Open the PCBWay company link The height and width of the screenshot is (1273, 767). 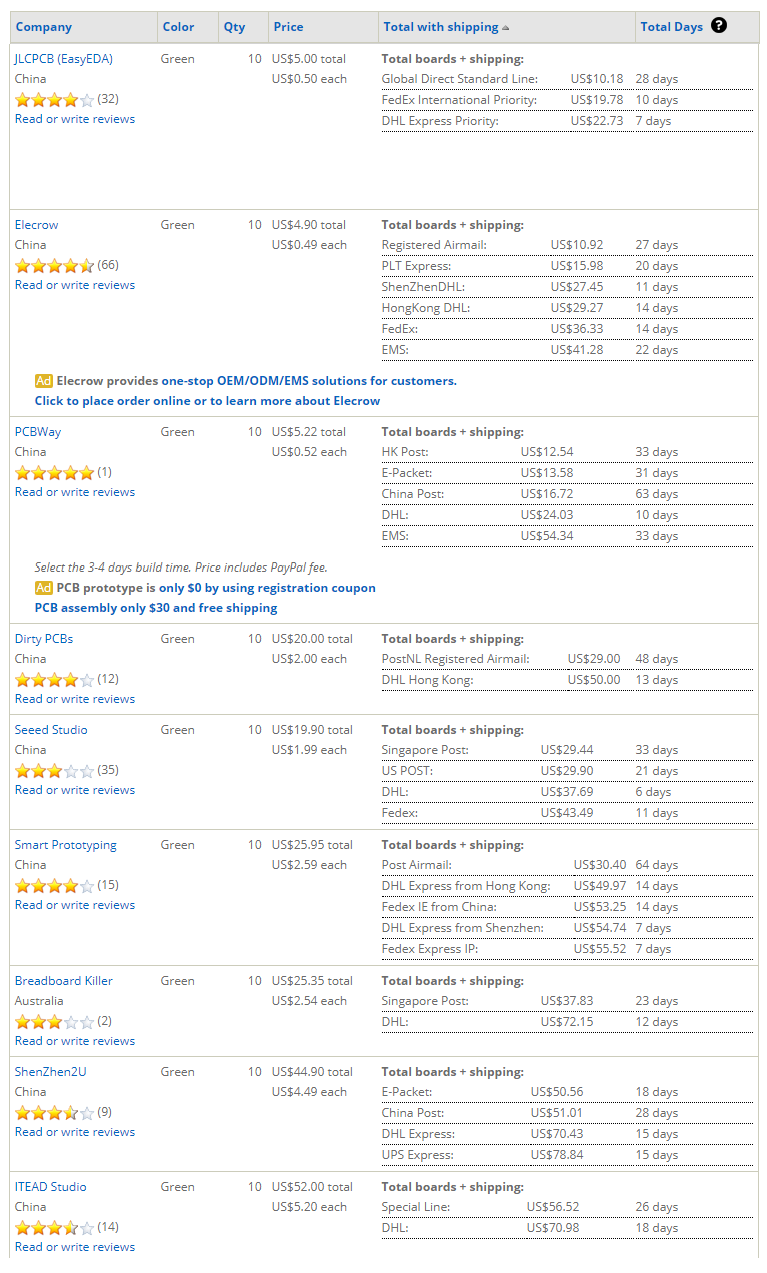[x=38, y=432]
